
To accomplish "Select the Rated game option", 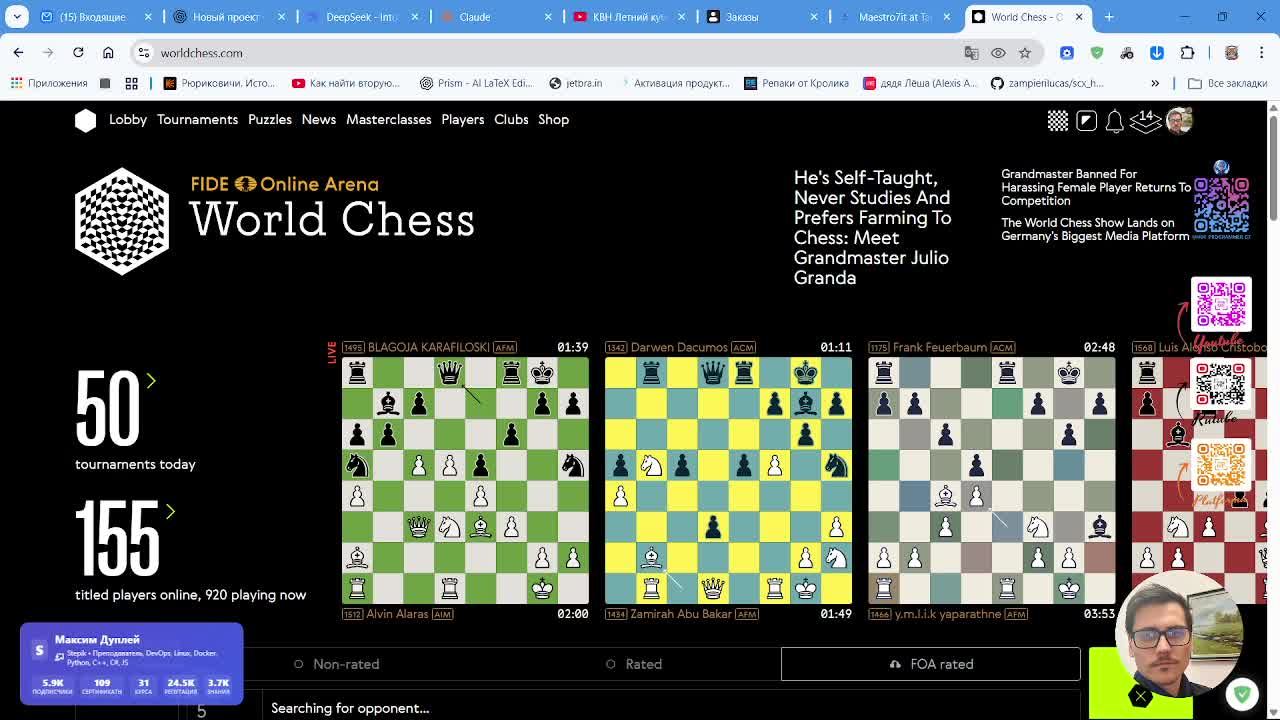I will click(x=633, y=664).
